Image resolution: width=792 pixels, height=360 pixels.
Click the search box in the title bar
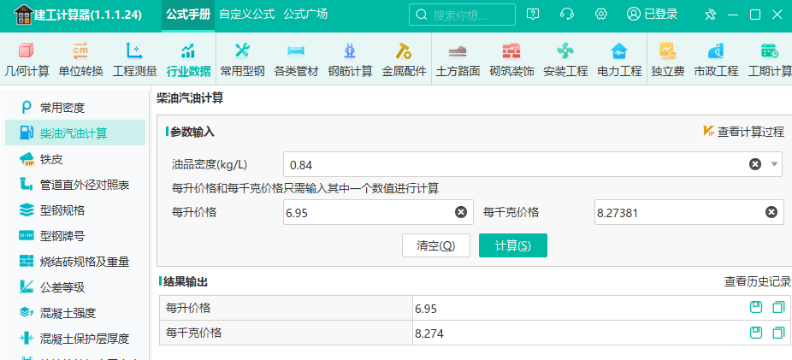point(462,15)
